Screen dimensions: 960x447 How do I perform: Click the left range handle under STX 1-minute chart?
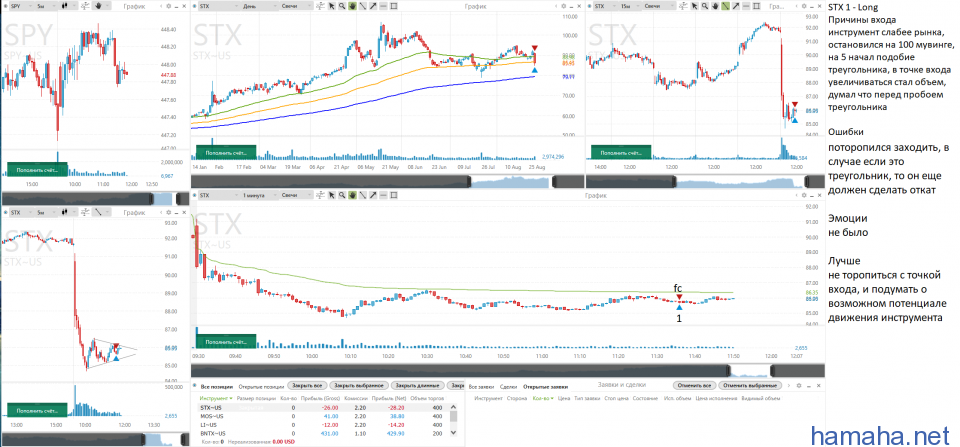point(730,370)
